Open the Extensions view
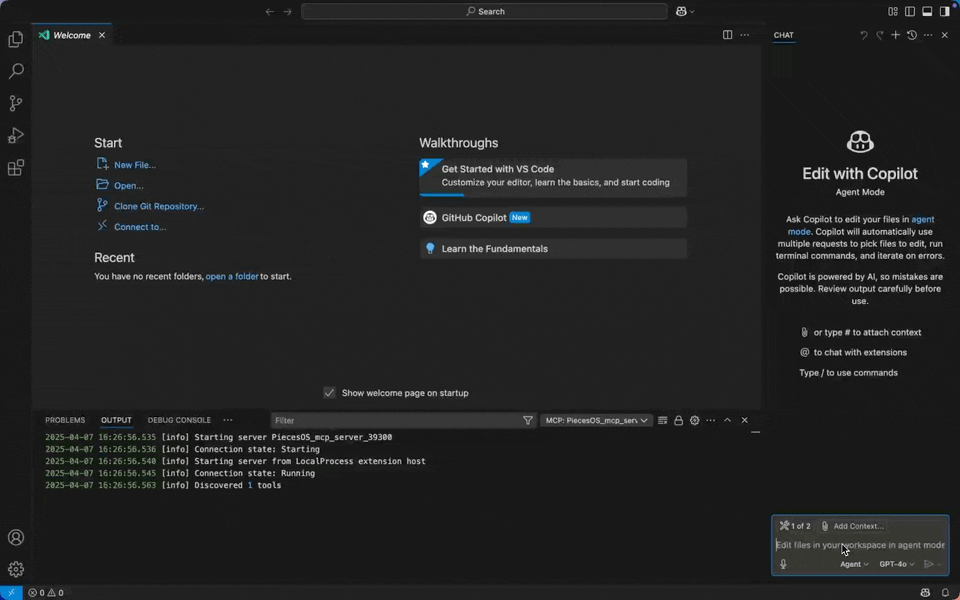The height and width of the screenshot is (600, 960). (x=16, y=167)
